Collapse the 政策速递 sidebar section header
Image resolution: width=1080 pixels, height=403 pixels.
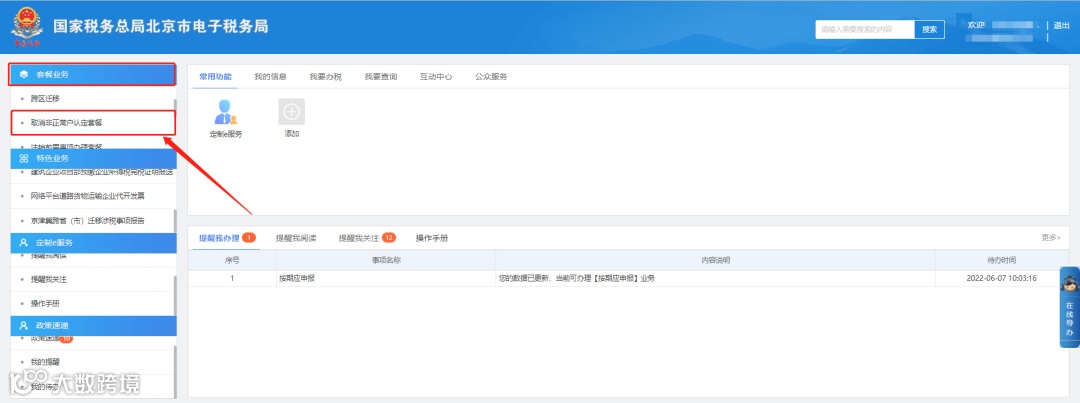pyautogui.click(x=93, y=325)
